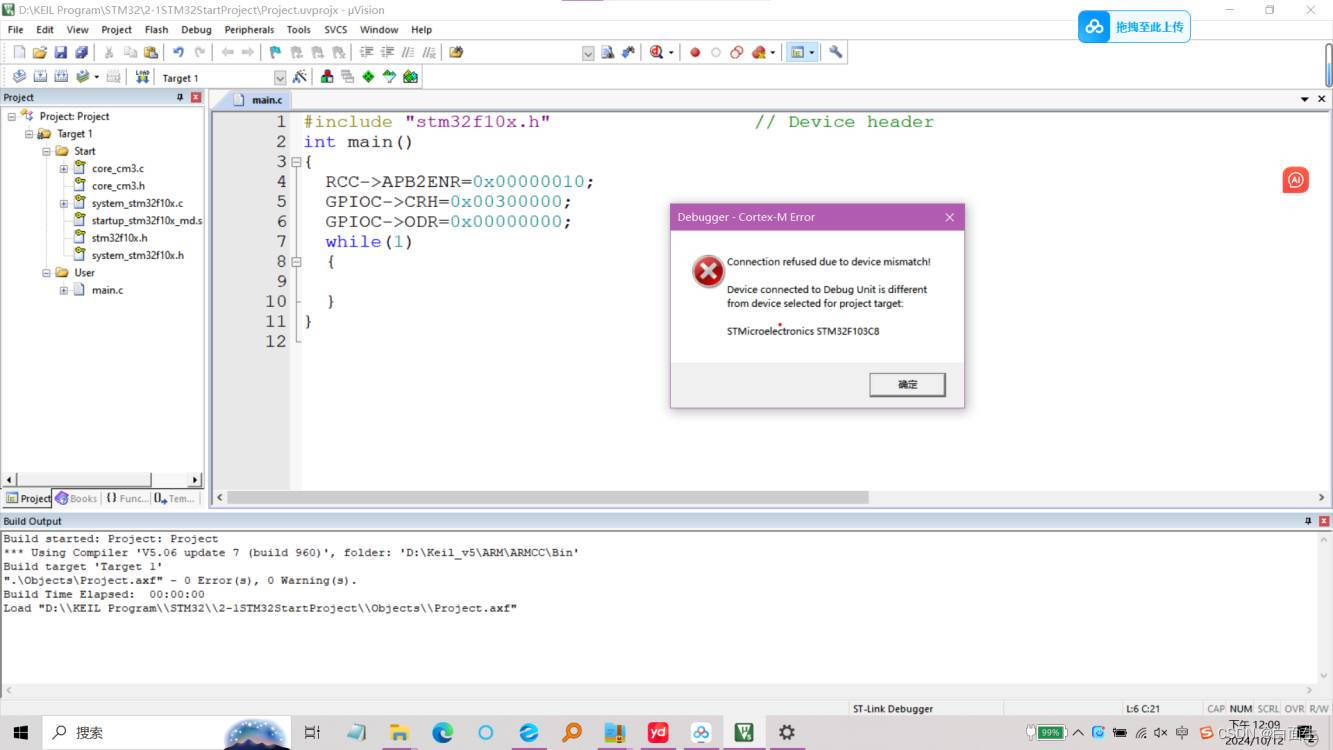The image size is (1333, 750).
Task: Click the Indent selection icon
Action: [366, 52]
